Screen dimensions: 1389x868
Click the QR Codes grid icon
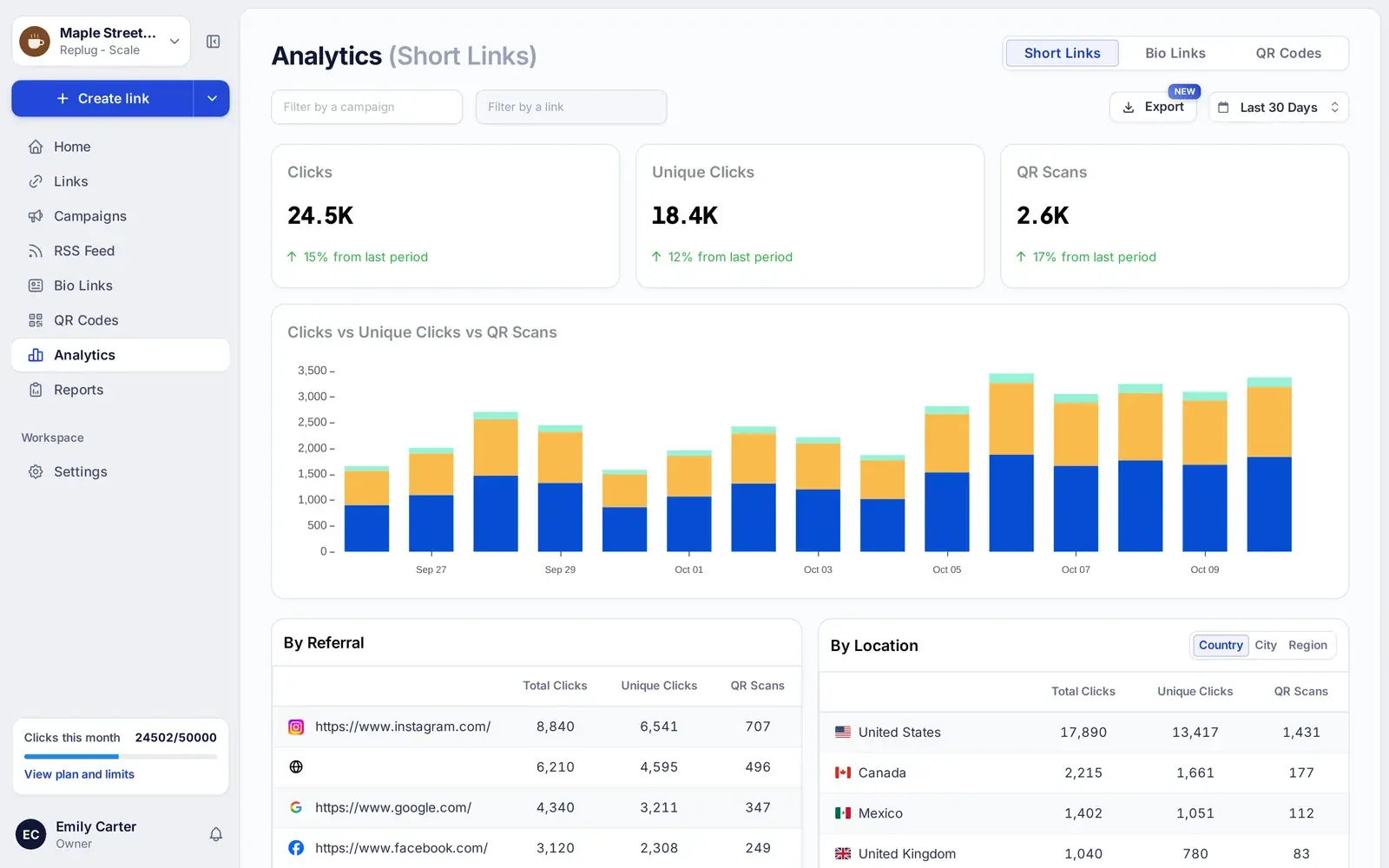(x=36, y=320)
